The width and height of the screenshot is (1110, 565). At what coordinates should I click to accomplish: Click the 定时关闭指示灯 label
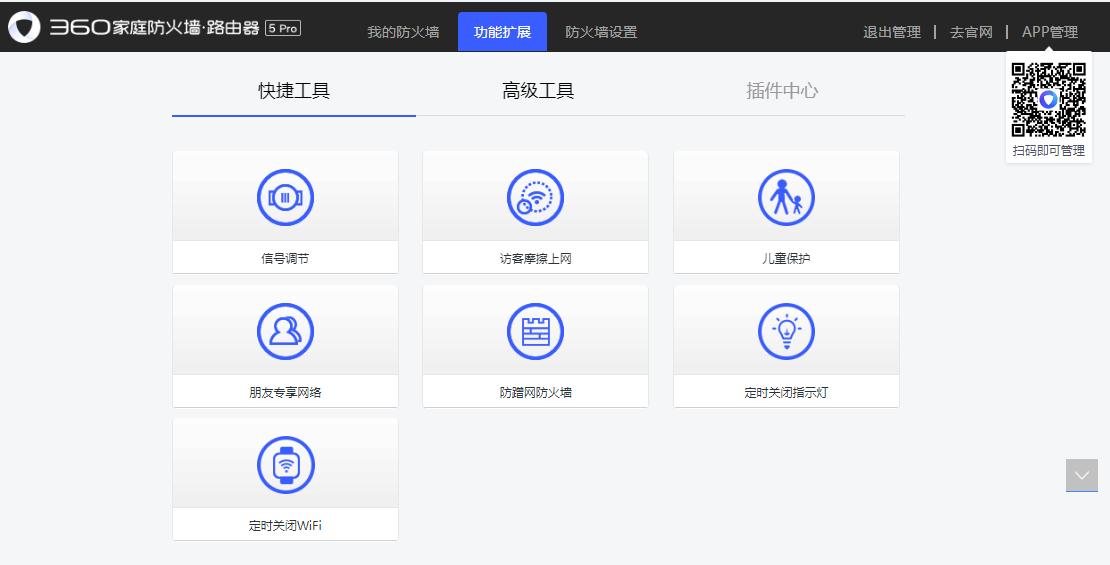tap(786, 392)
